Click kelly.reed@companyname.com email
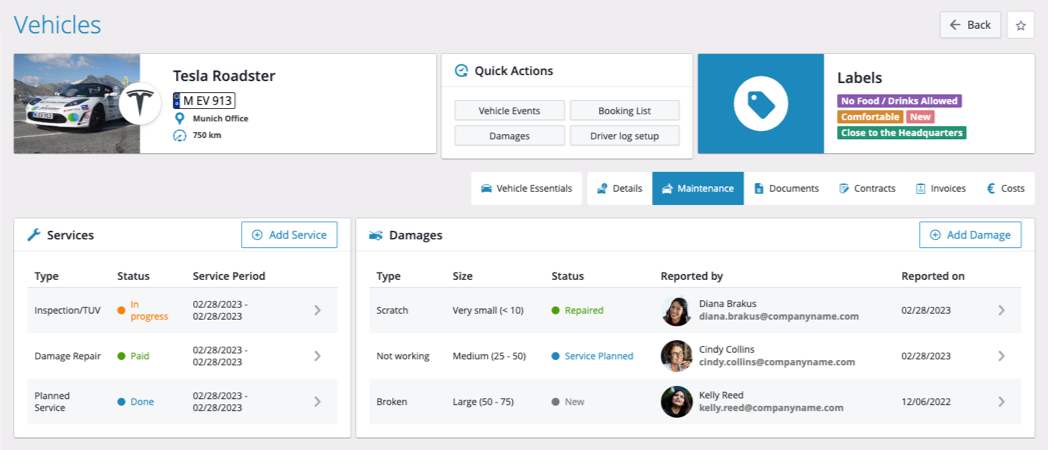The image size is (1048, 450). pos(771,408)
